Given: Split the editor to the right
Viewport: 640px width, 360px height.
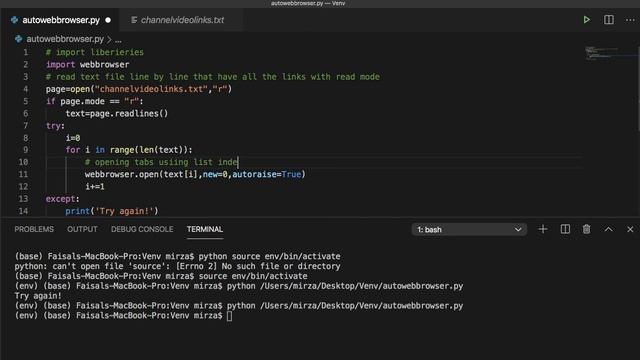Looking at the screenshot, I should [x=609, y=20].
